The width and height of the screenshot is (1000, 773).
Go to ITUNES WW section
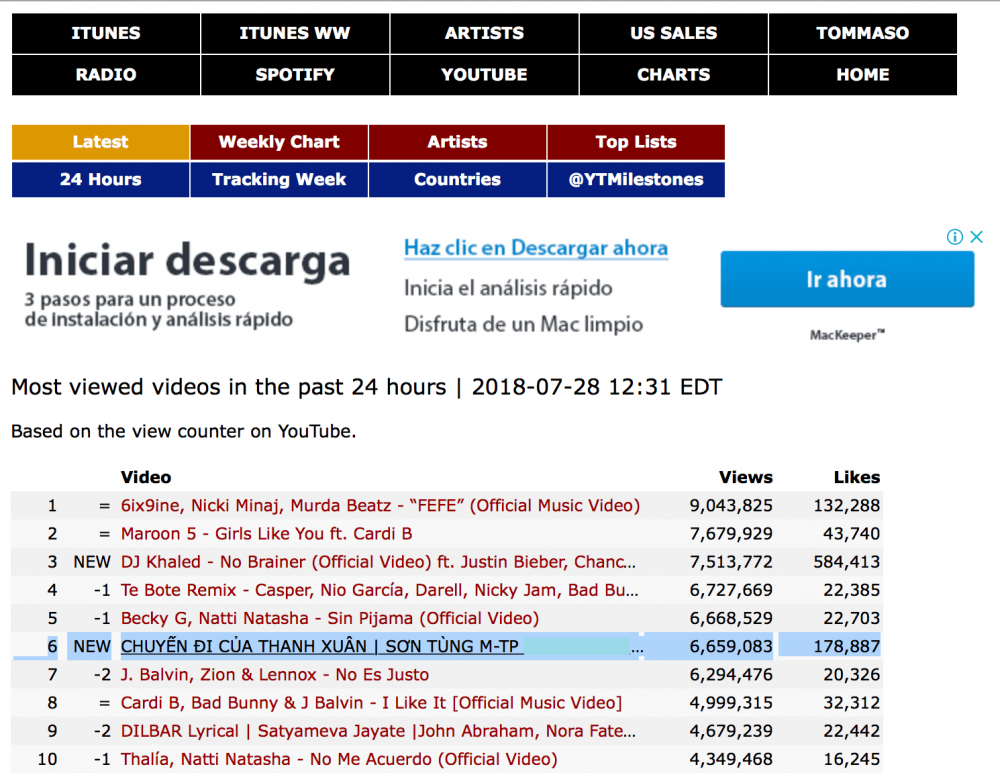coord(295,33)
